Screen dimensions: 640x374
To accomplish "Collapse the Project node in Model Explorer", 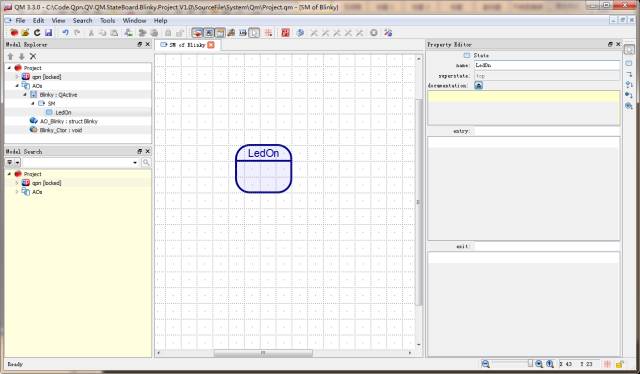I will 9,68.
